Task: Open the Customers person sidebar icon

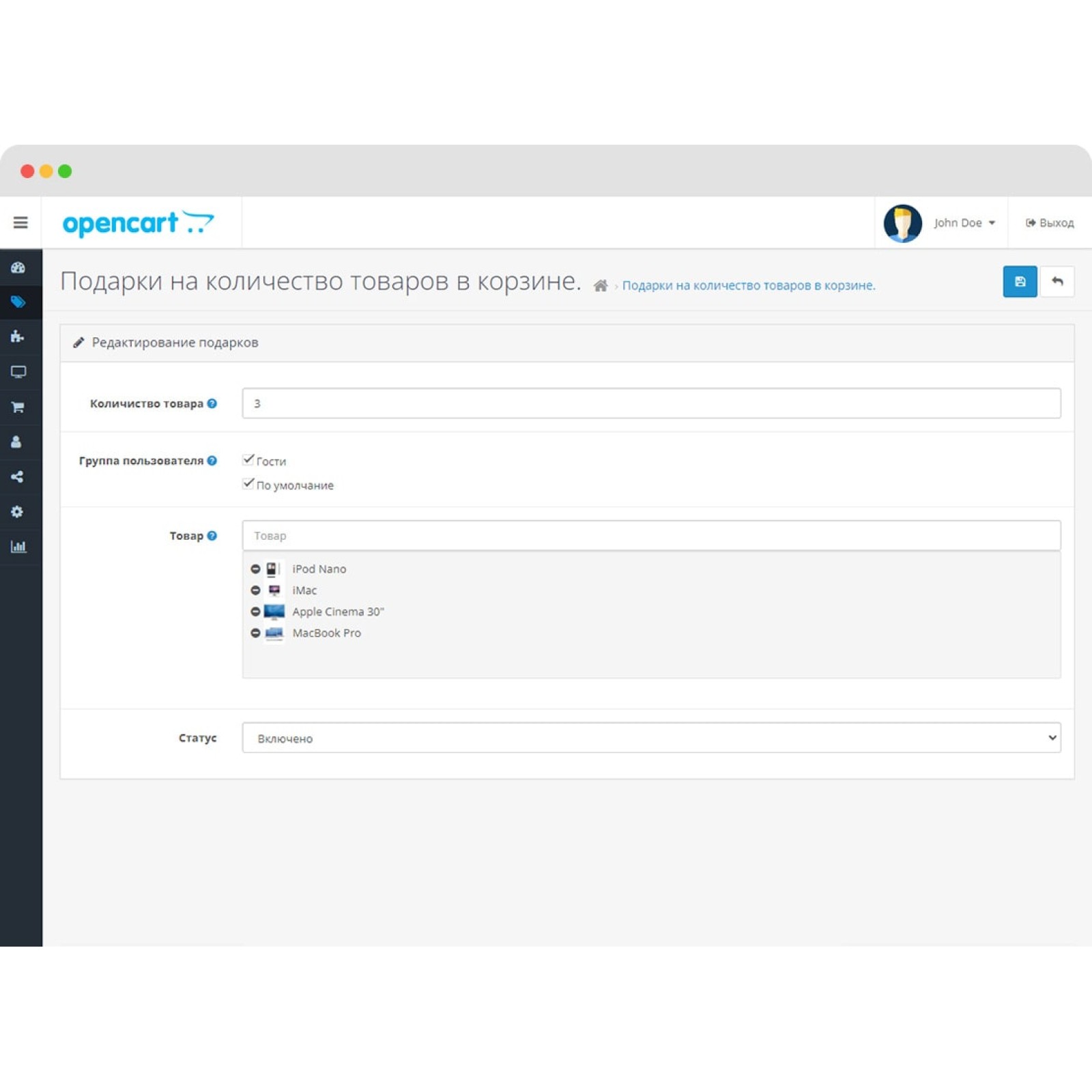Action: point(16,442)
